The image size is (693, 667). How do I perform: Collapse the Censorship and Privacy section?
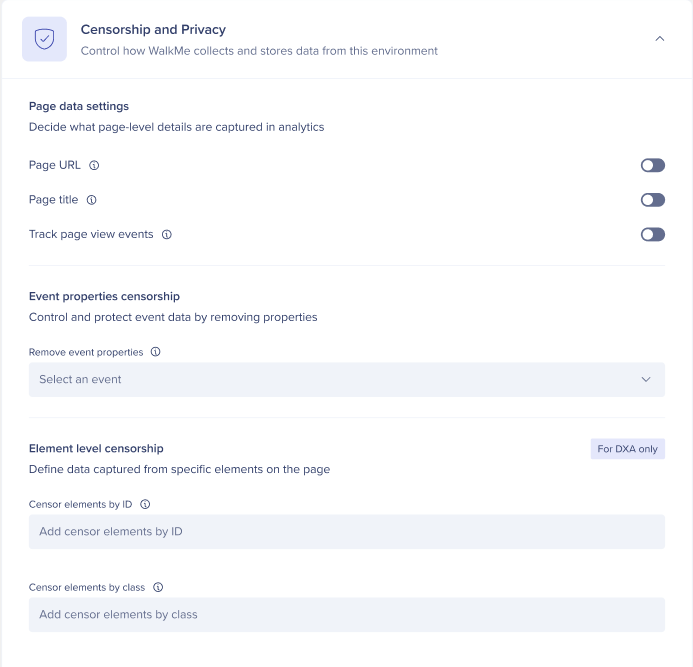point(659,39)
